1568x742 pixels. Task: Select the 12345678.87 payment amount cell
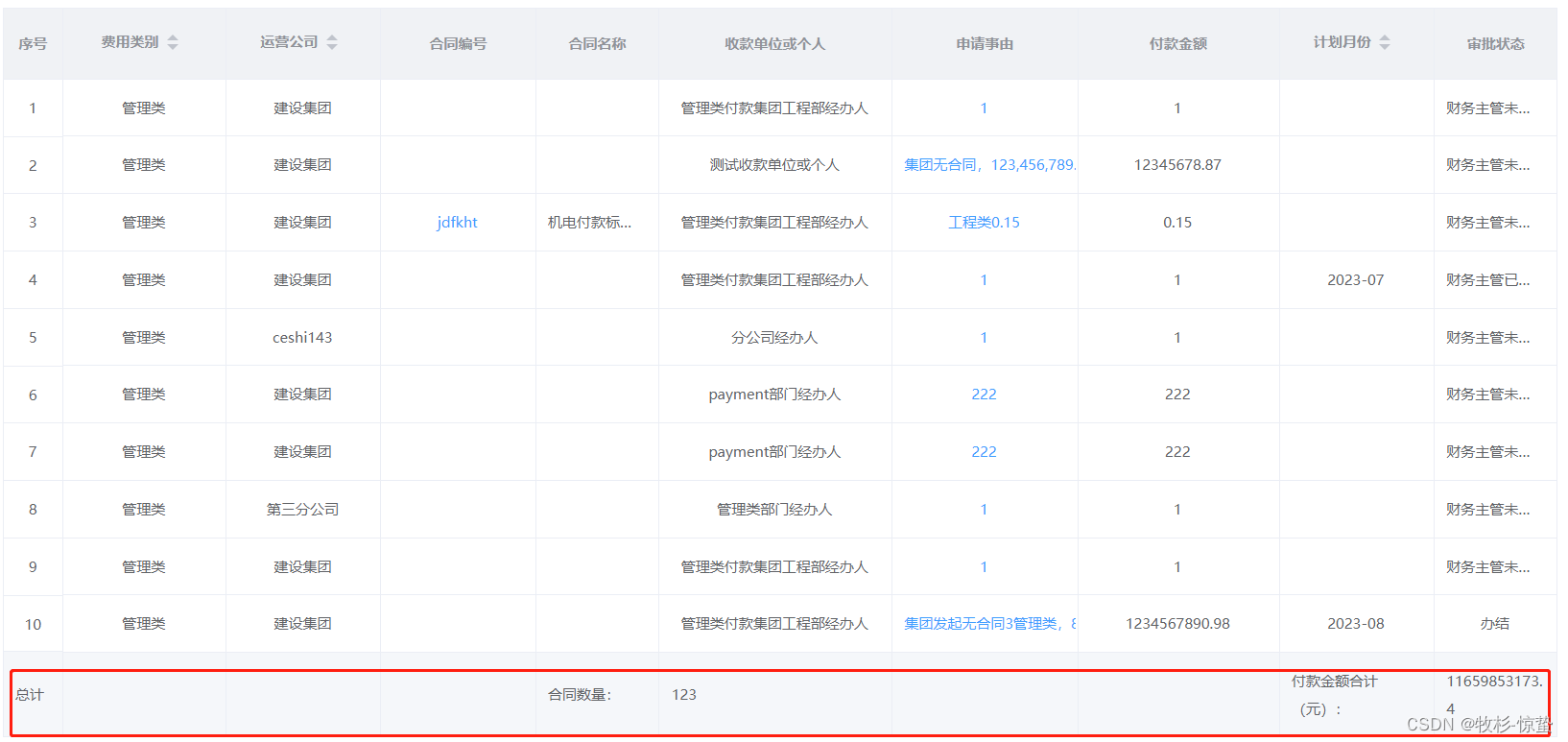1177,165
